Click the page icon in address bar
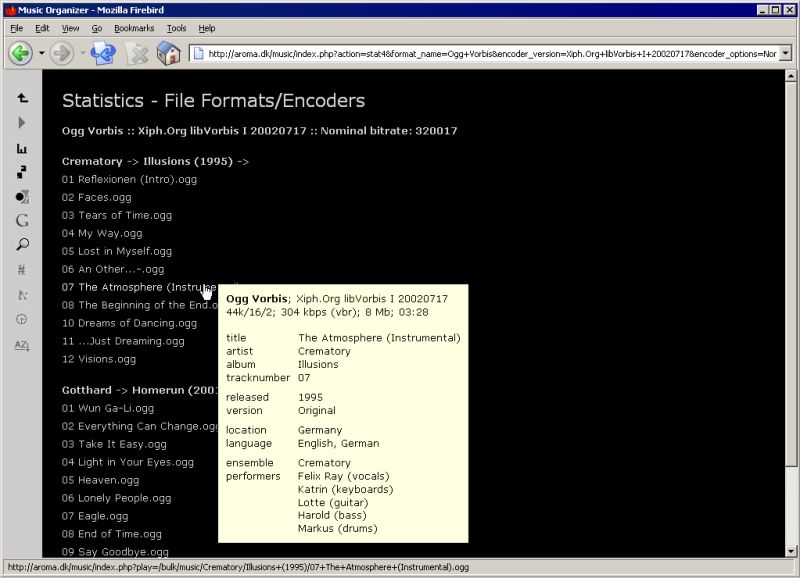 pos(198,53)
